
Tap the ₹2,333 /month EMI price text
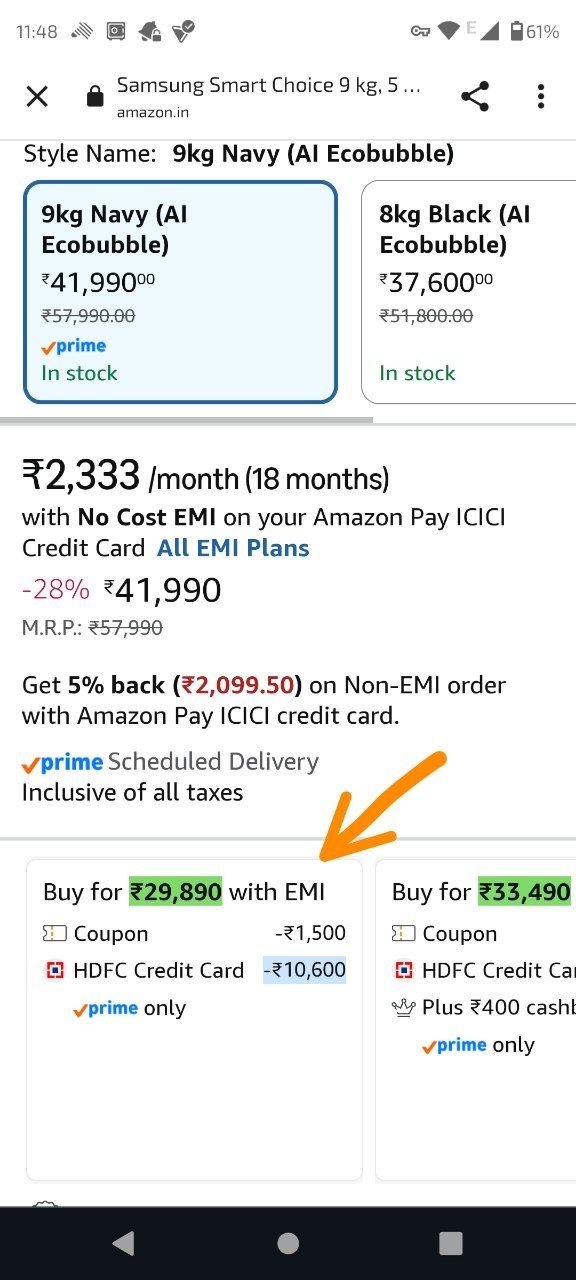coord(205,476)
